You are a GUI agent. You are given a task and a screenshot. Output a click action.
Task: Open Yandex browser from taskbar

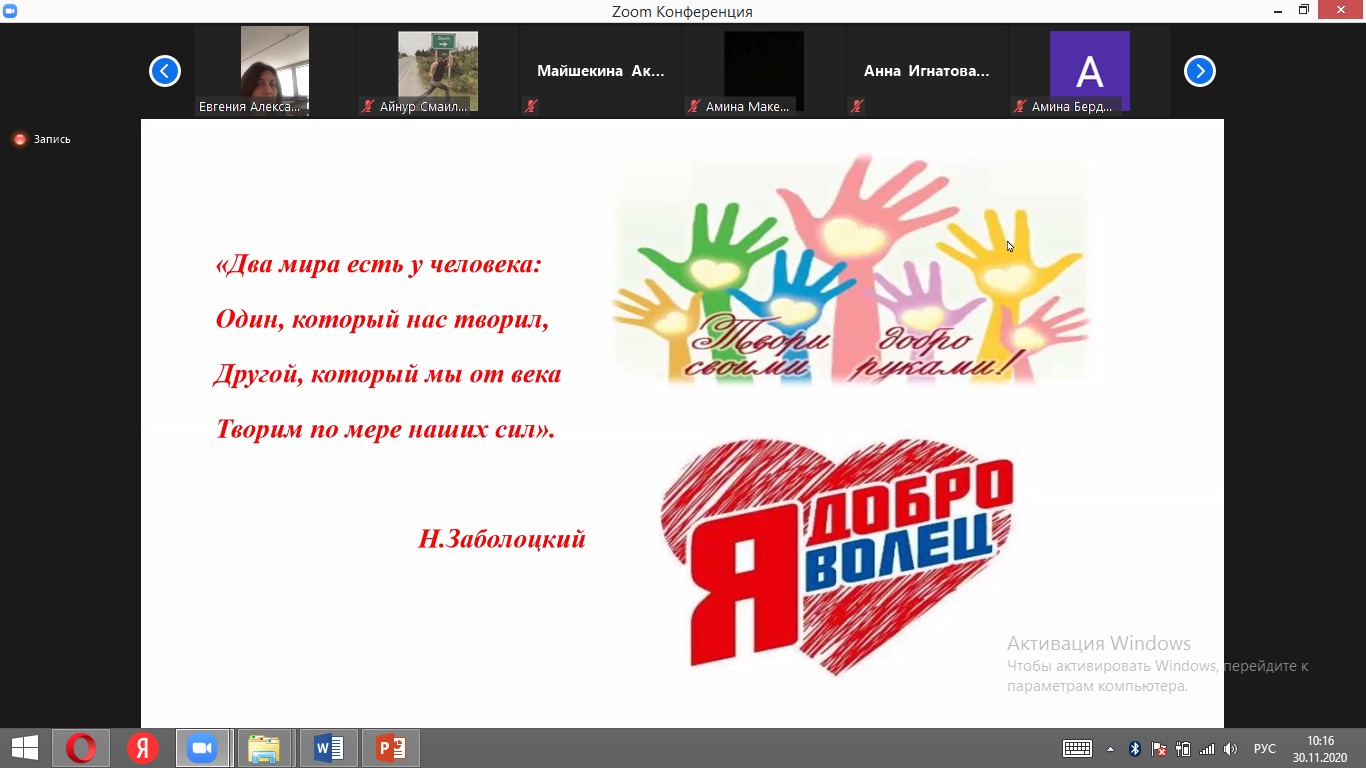coord(142,748)
